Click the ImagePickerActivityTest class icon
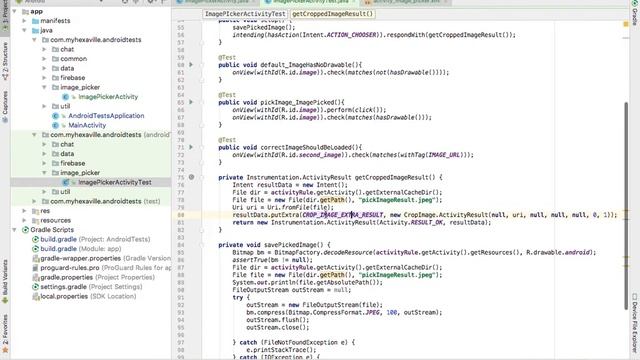Image resolution: width=640 pixels, height=360 pixels. [x=65, y=182]
